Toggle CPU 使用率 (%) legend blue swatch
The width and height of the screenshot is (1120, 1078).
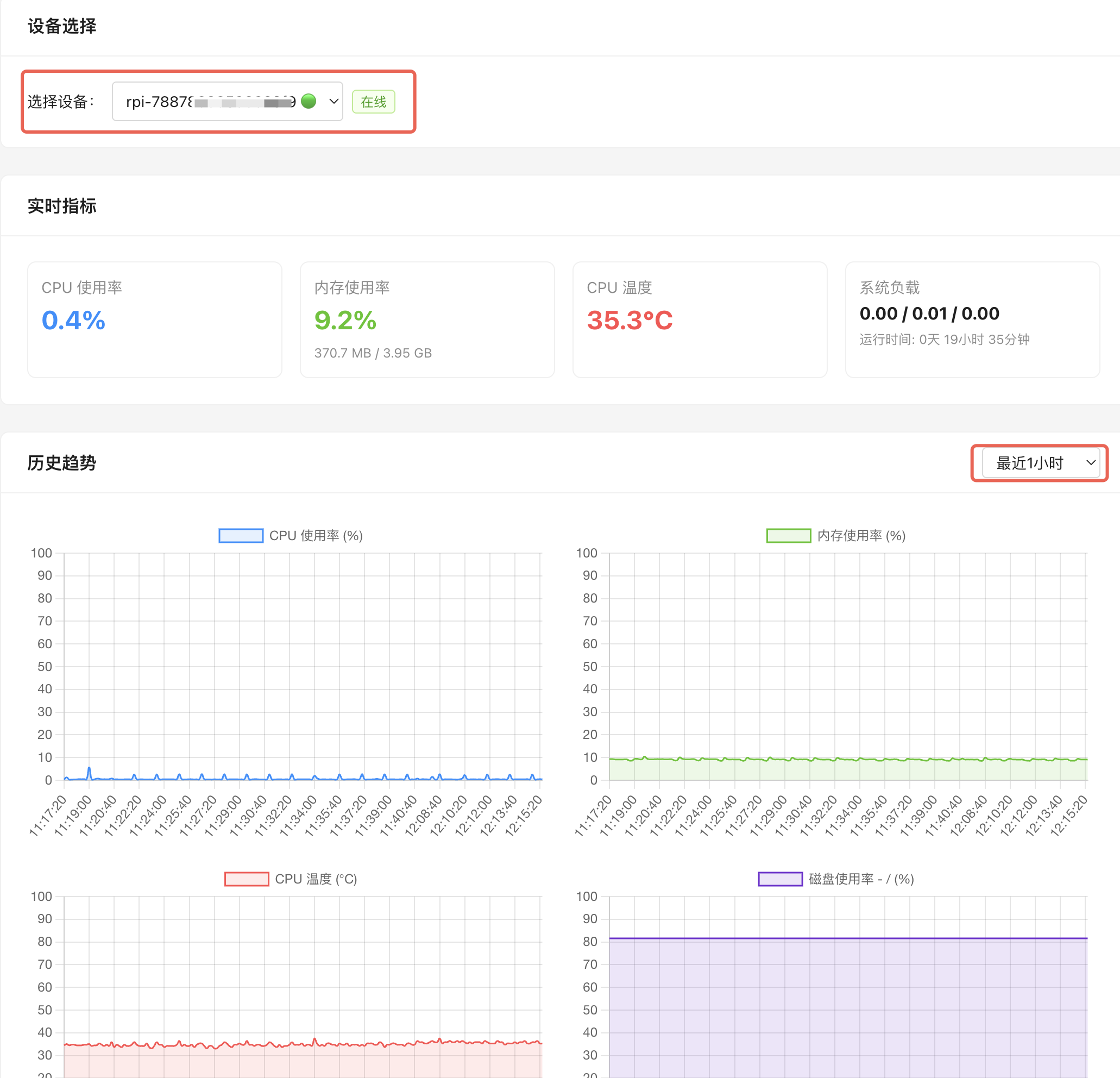click(x=241, y=536)
